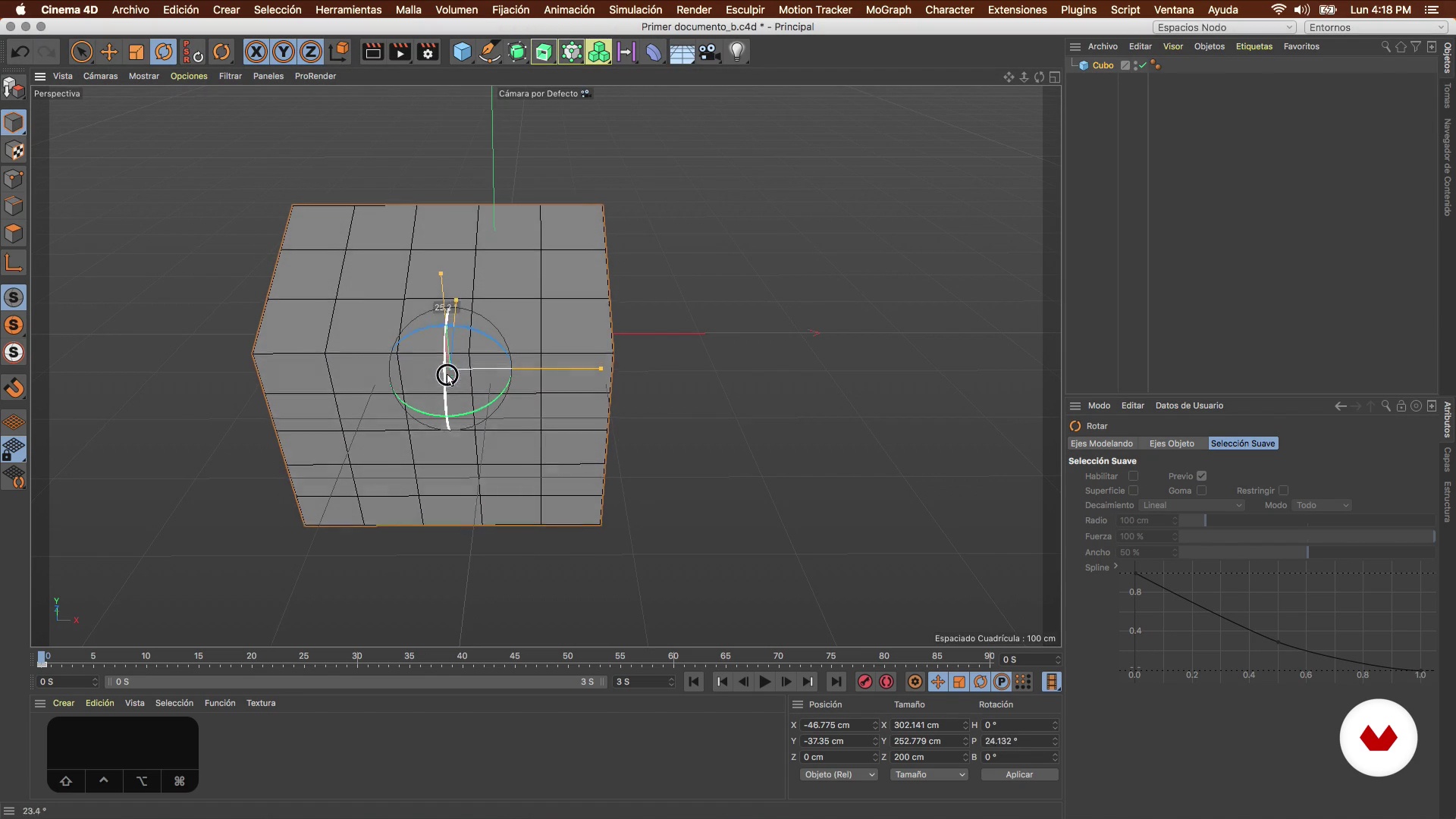Uncheck the Previo checkbox
This screenshot has width=1456, height=819.
coord(1201,476)
